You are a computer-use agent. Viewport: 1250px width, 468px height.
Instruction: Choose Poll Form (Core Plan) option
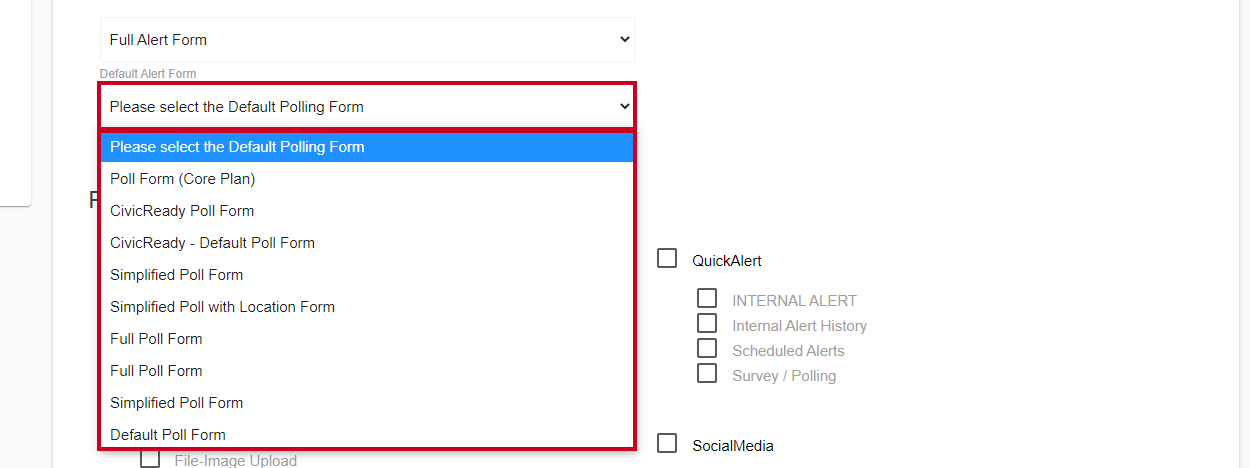pyautogui.click(x=367, y=179)
